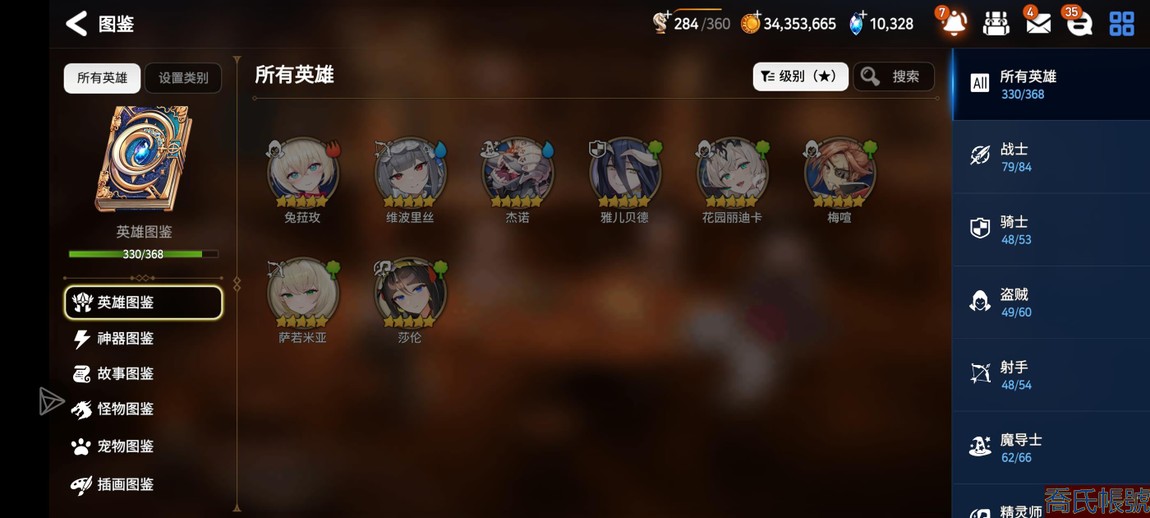Screen dimensions: 1150x518
Task: Open the 级别（★） sort filter
Action: coord(800,76)
